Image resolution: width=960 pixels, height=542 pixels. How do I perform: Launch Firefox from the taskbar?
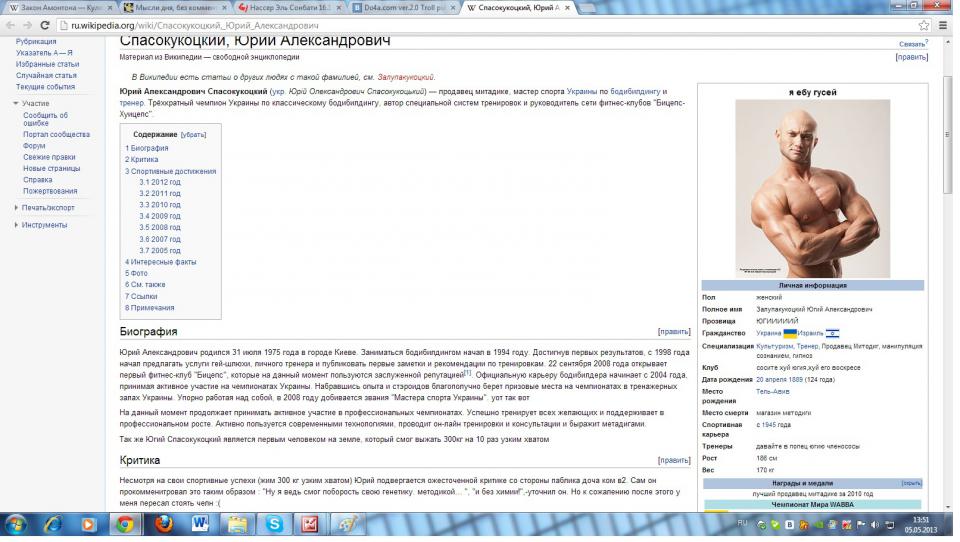pyautogui.click(x=163, y=524)
